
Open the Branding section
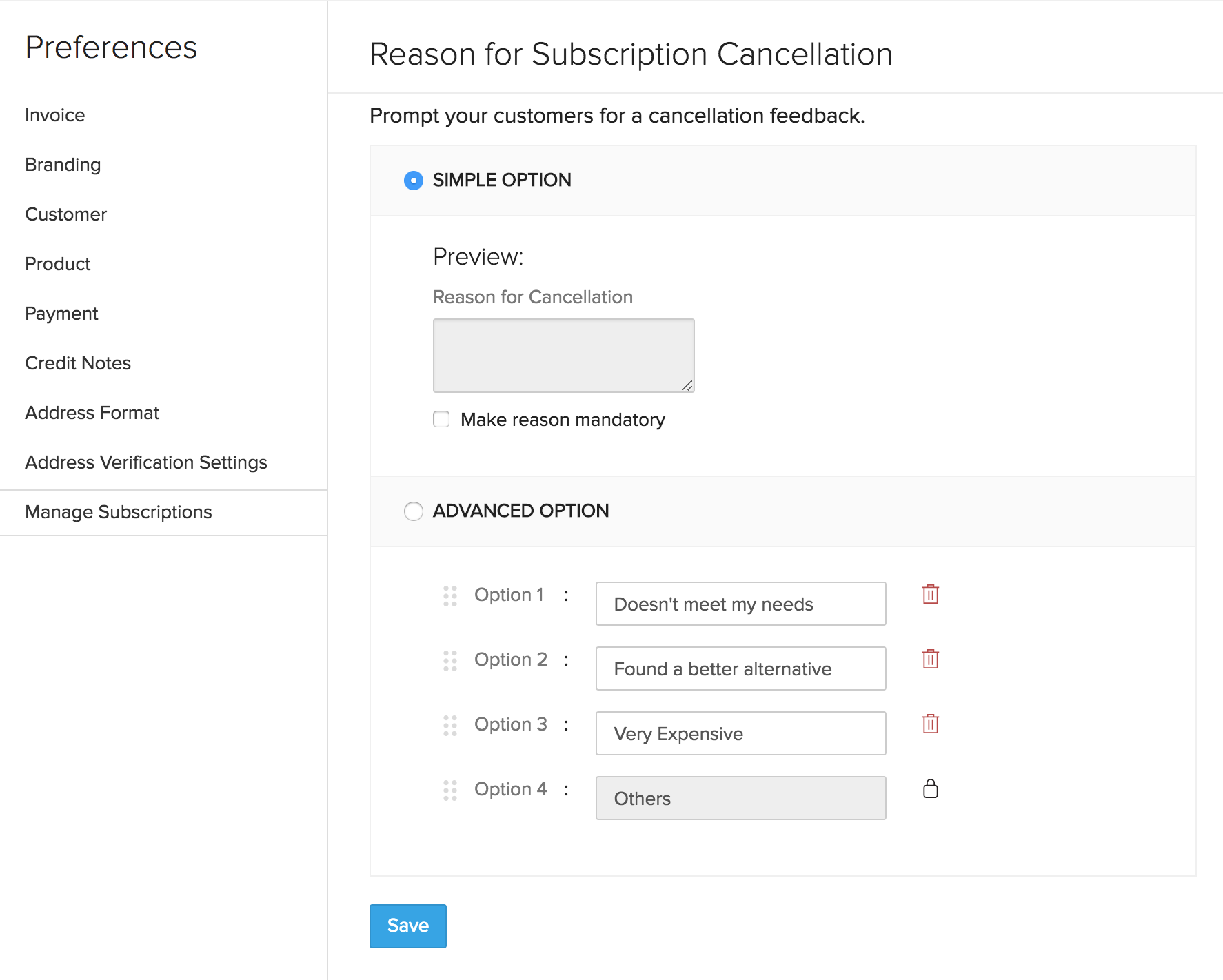[62, 165]
